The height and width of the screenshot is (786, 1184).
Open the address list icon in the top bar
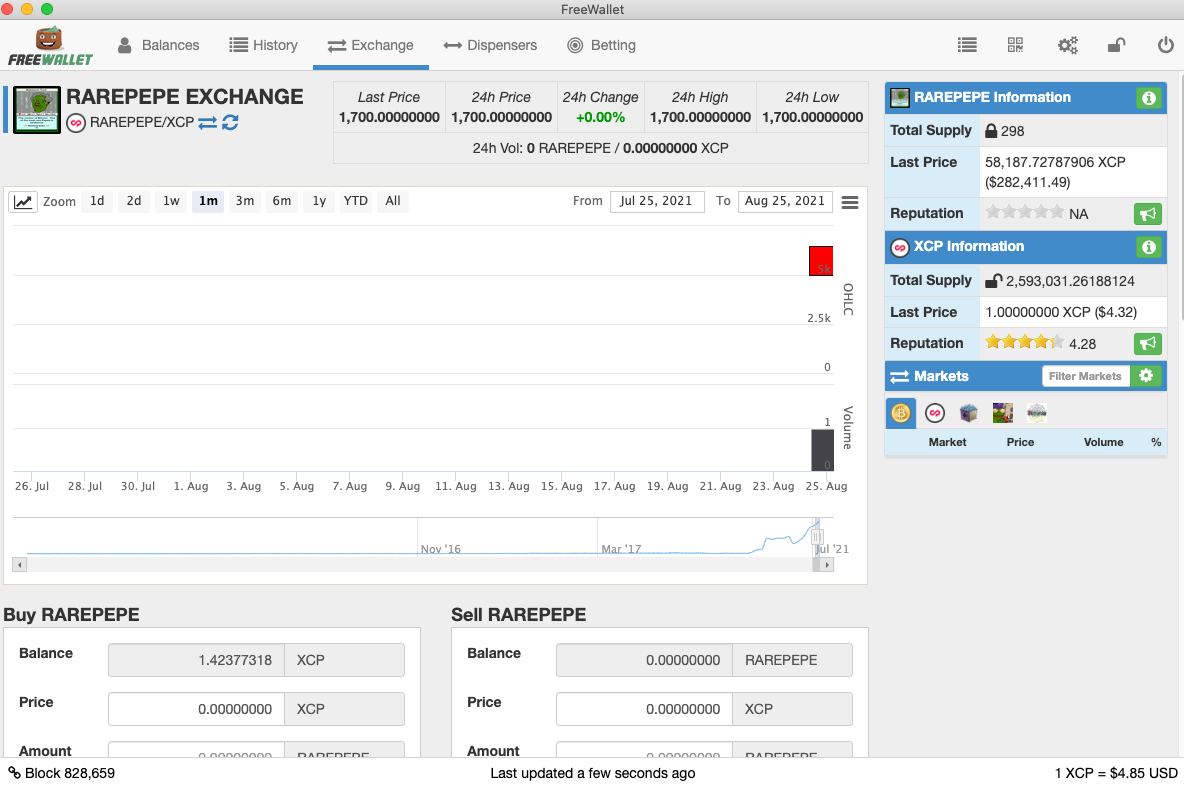(967, 45)
